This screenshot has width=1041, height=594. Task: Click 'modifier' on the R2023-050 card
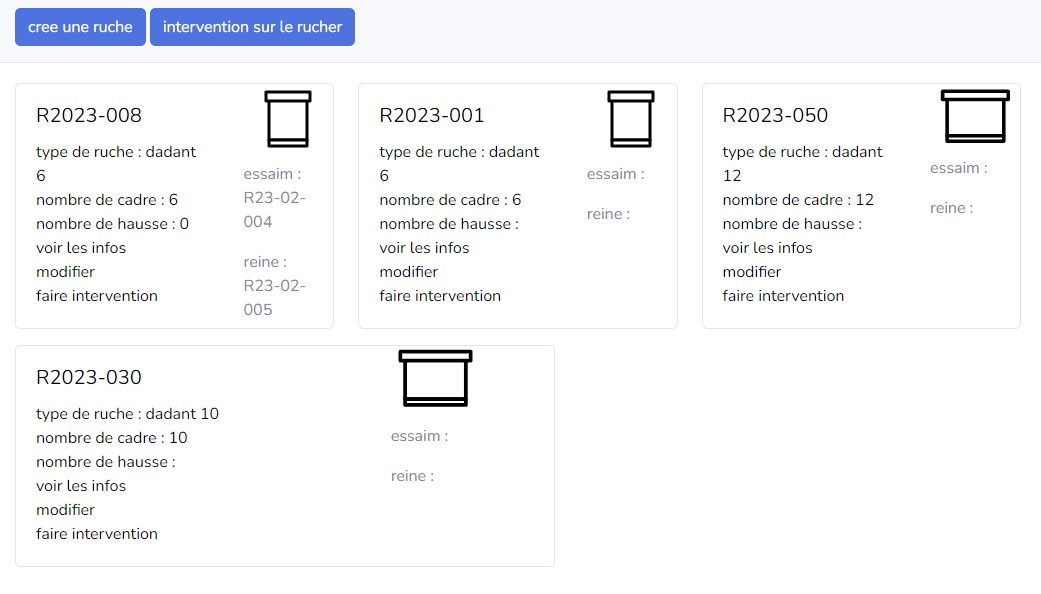(751, 271)
